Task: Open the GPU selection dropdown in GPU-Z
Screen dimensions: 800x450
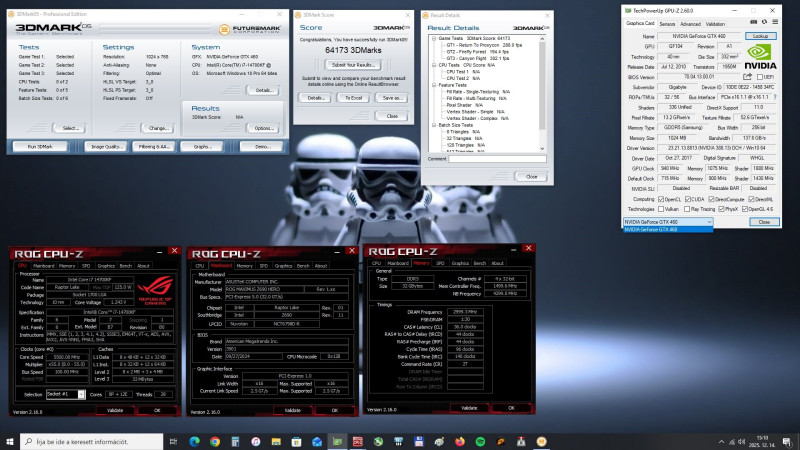Action: click(668, 222)
